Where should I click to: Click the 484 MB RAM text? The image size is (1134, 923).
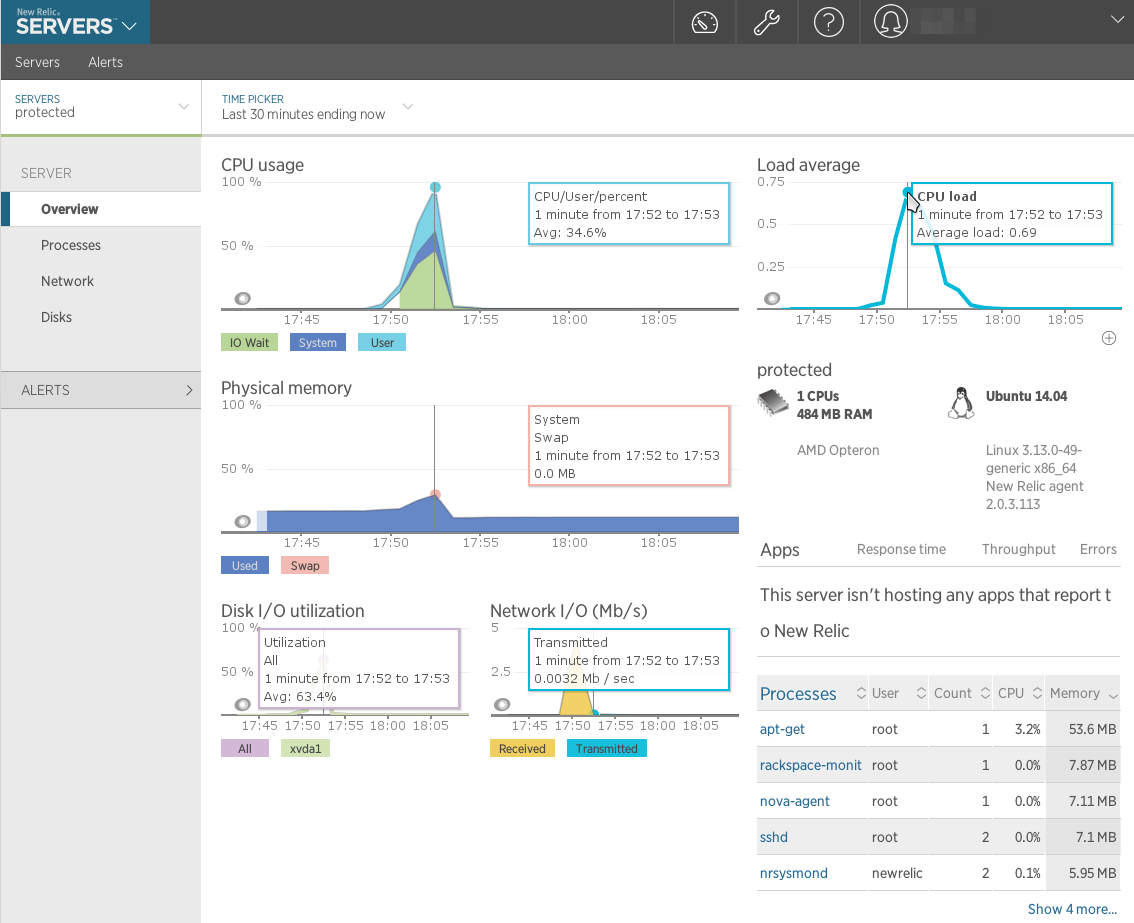click(834, 414)
